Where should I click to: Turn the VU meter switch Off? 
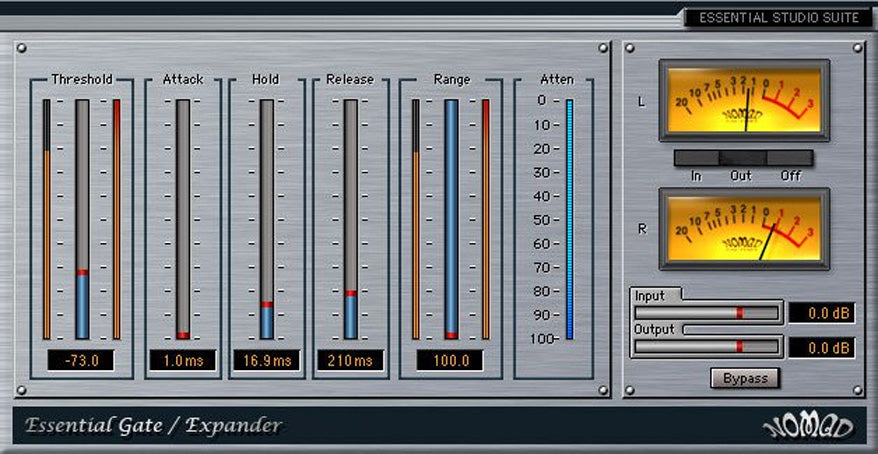pos(790,158)
